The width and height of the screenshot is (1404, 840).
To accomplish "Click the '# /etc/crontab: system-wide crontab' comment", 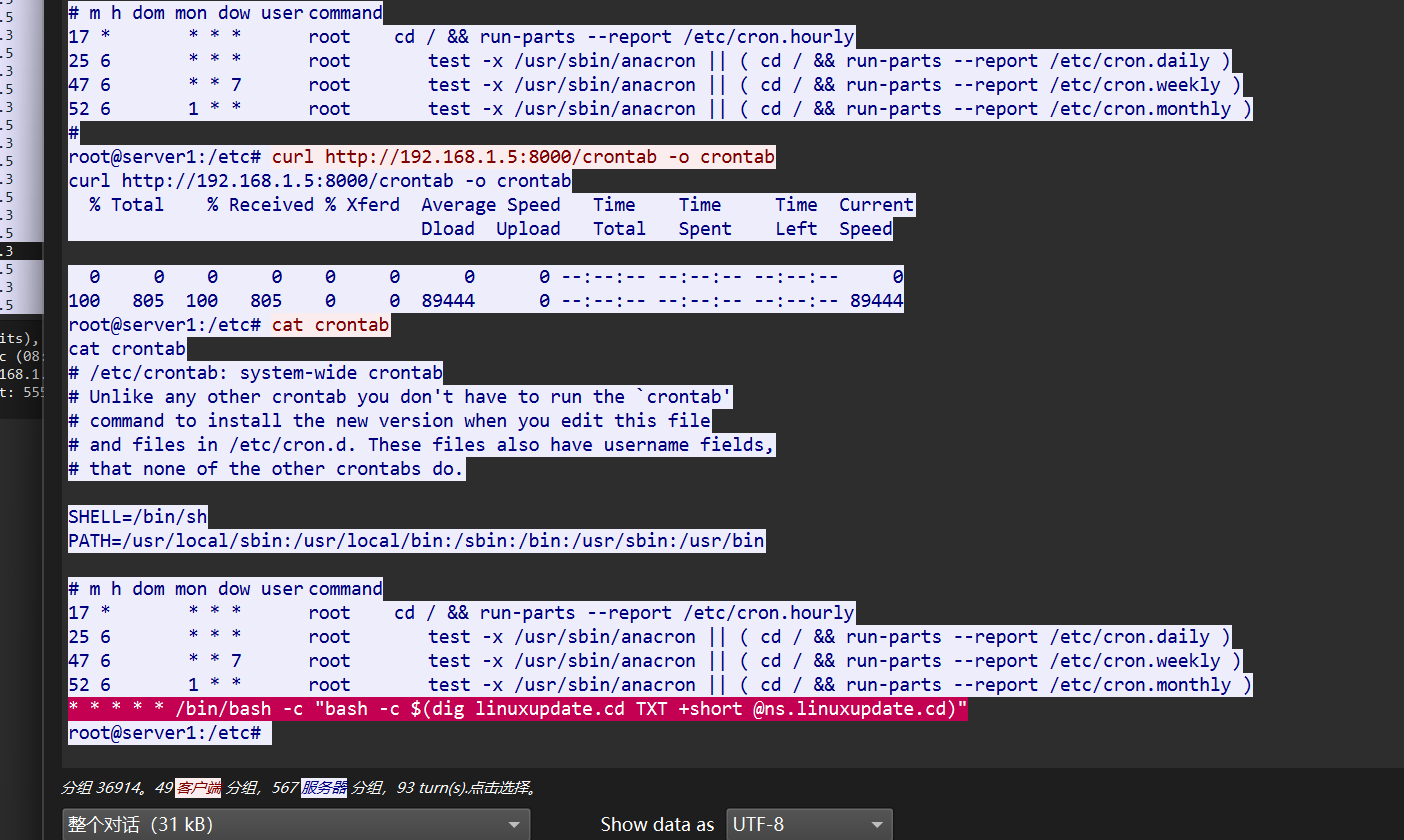I will pyautogui.click(x=255, y=373).
